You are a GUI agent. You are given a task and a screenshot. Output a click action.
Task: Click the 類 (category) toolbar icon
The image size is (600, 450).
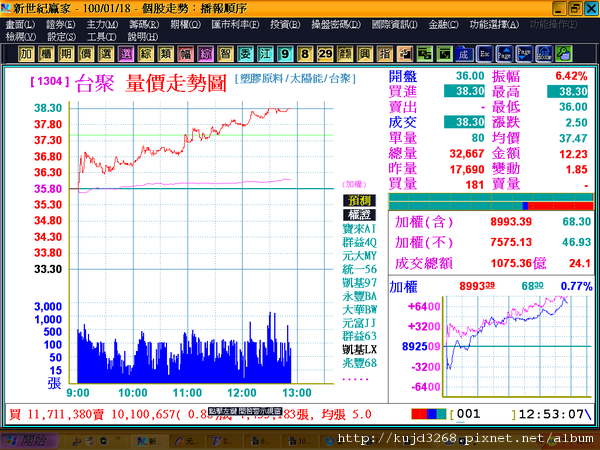166,54
